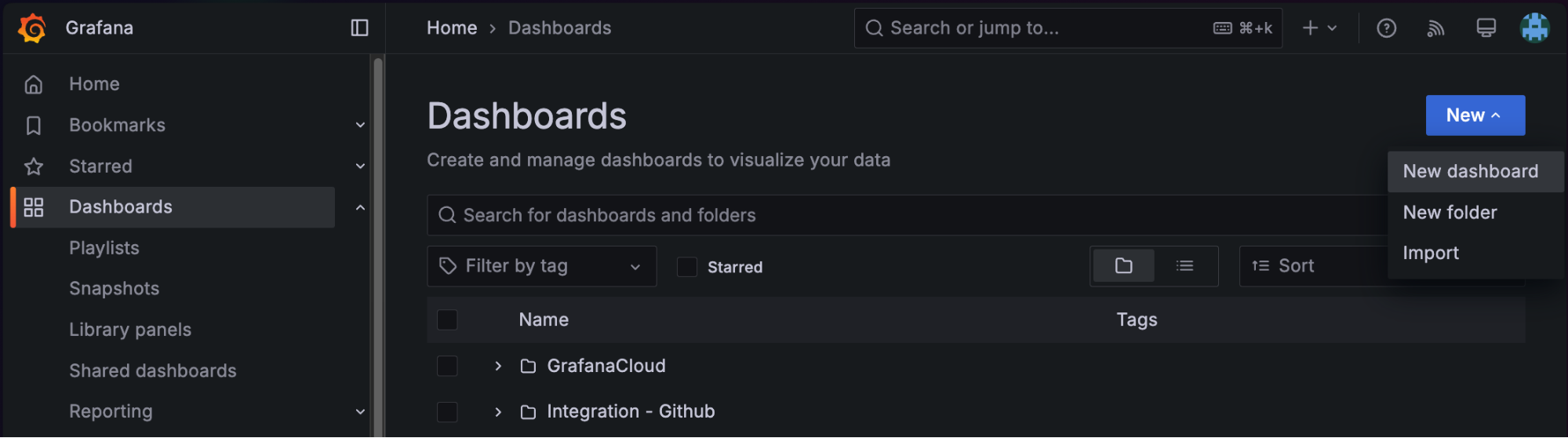Image resolution: width=1568 pixels, height=438 pixels.
Task: Open the news feed RSS icon
Action: [x=1435, y=28]
